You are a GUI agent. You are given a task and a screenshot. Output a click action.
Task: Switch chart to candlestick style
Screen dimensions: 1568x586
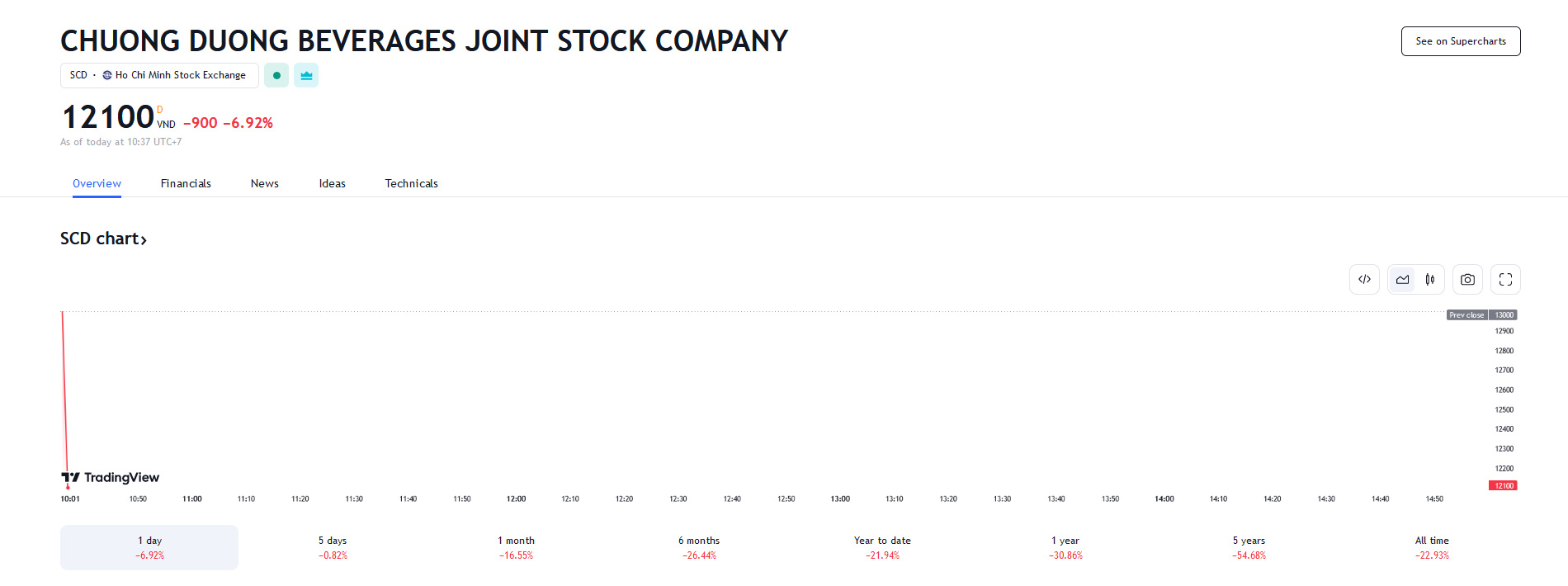(1430, 280)
